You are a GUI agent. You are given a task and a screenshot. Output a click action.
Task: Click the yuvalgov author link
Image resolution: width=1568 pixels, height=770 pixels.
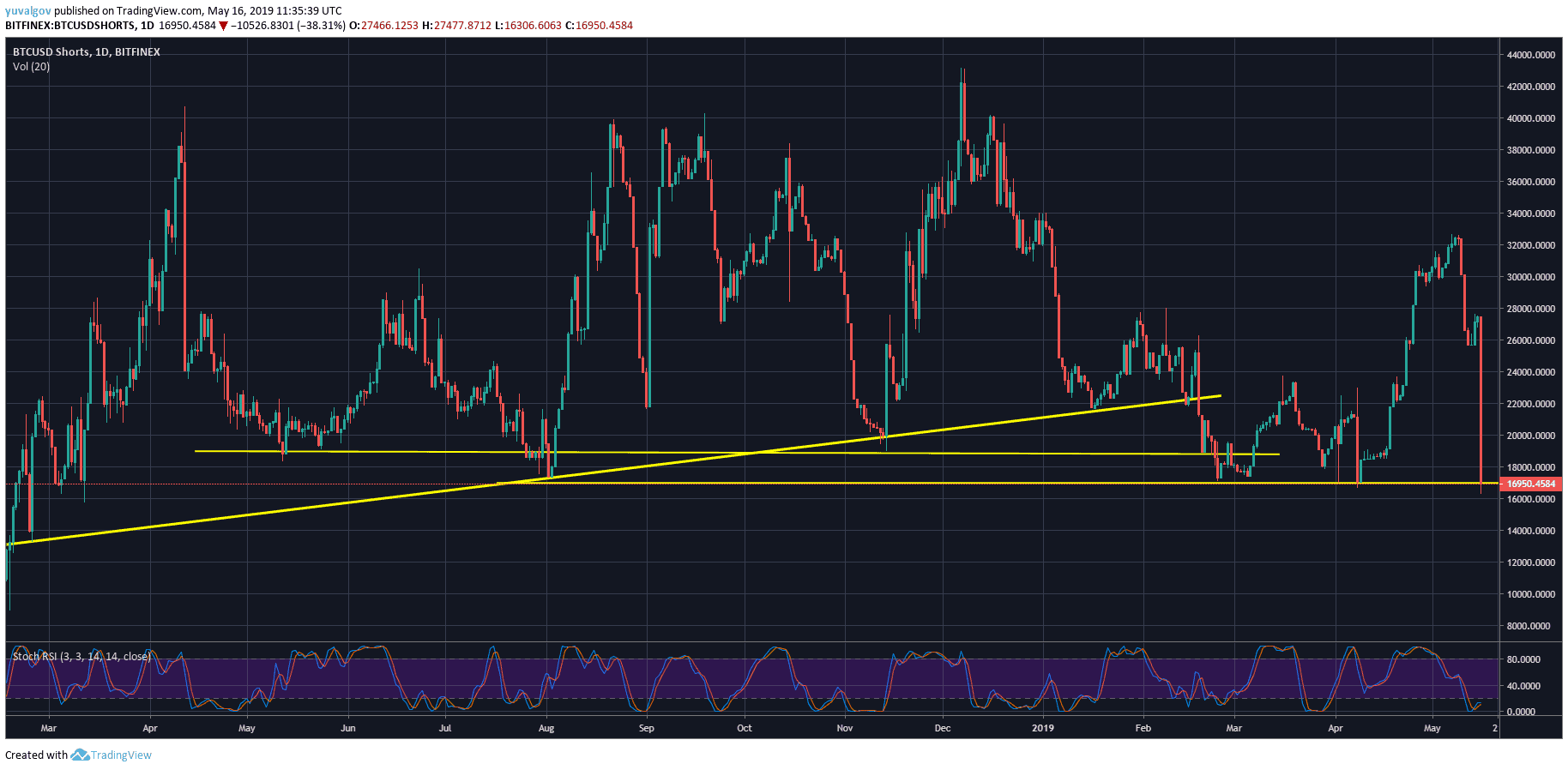[28, 11]
